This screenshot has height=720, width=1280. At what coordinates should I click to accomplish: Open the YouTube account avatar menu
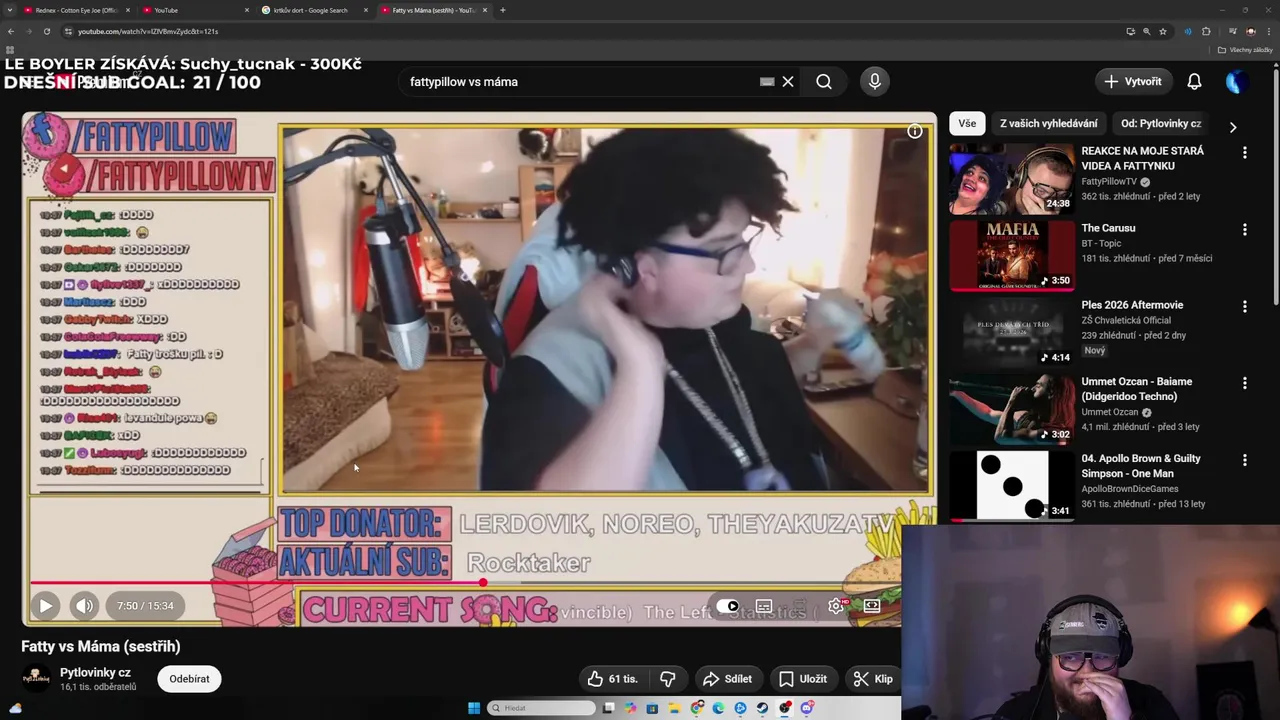1236,82
